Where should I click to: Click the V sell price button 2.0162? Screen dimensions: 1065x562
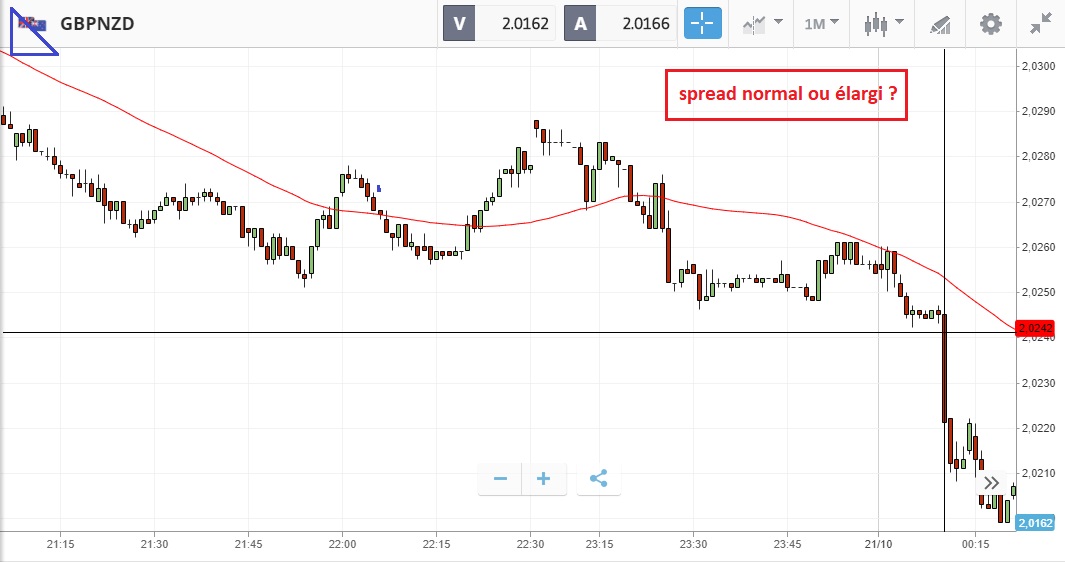[500, 23]
